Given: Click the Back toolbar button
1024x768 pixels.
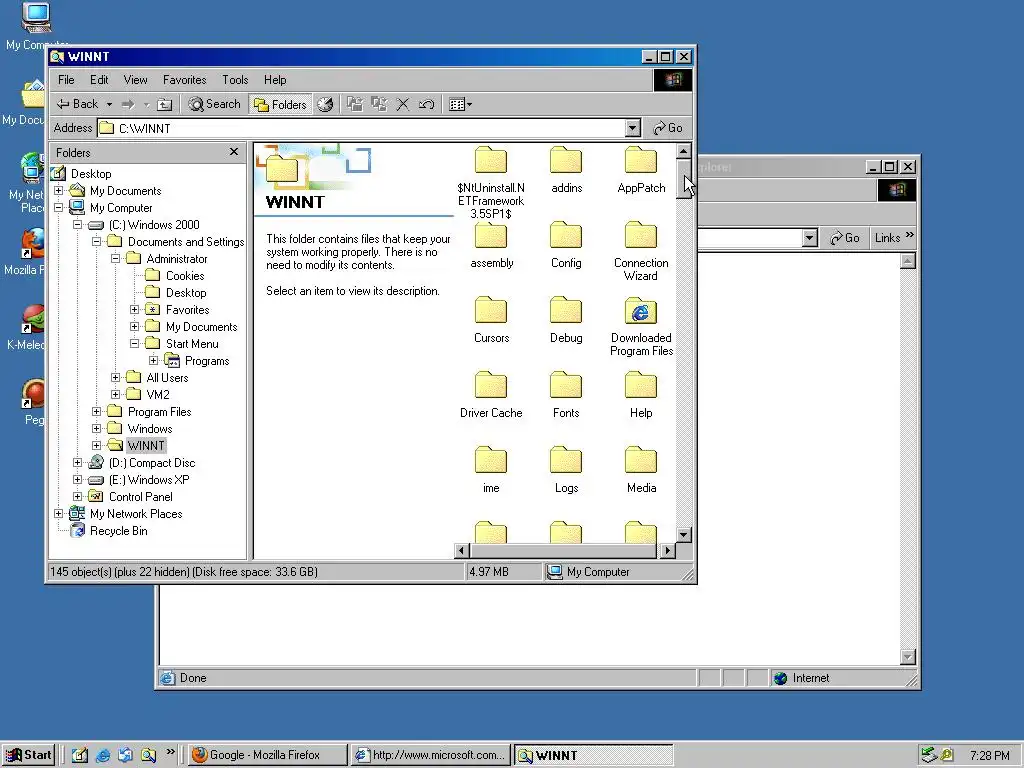Looking at the screenshot, I should coord(76,104).
